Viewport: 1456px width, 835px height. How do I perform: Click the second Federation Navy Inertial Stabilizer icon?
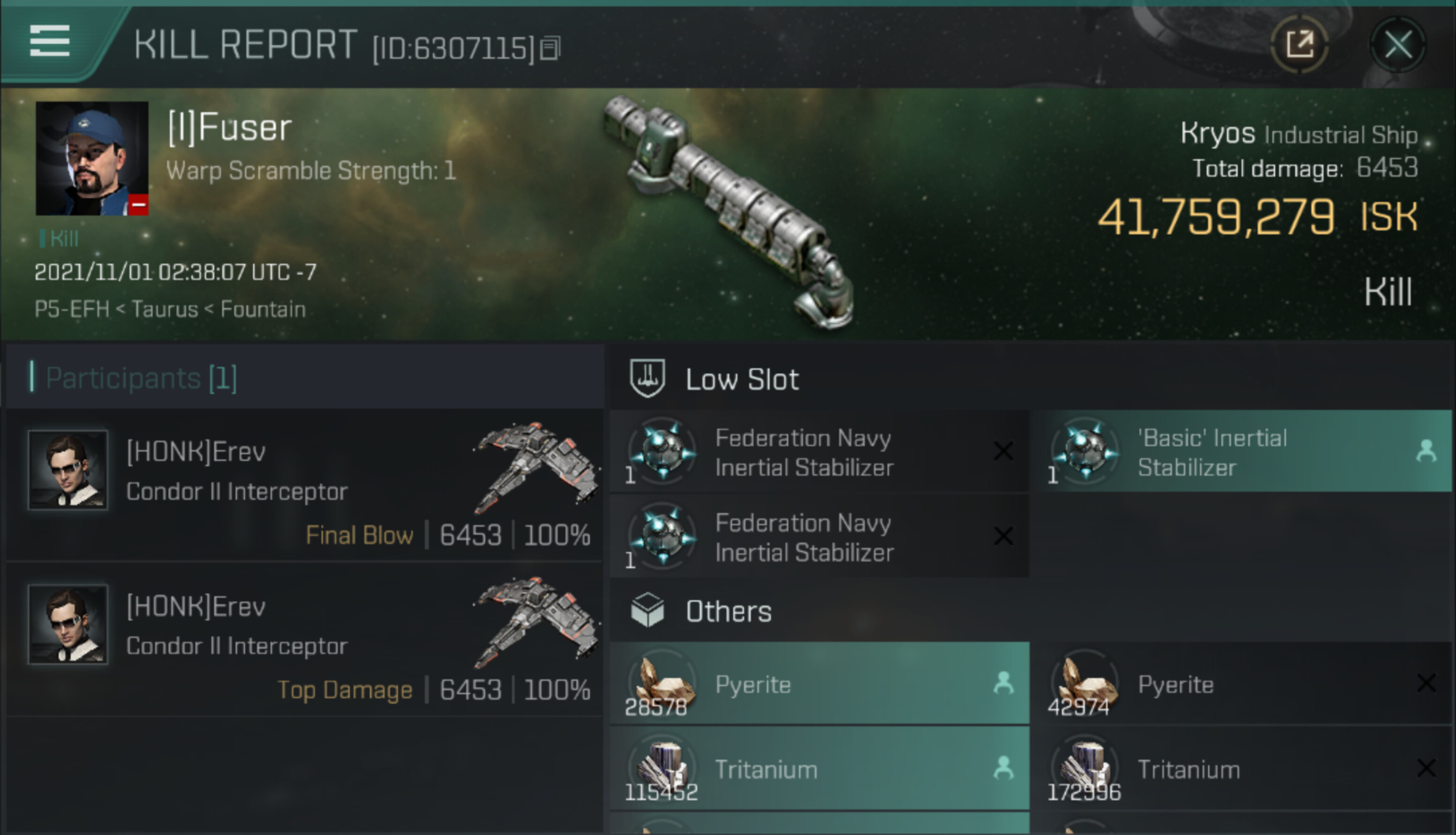pyautogui.click(x=663, y=536)
